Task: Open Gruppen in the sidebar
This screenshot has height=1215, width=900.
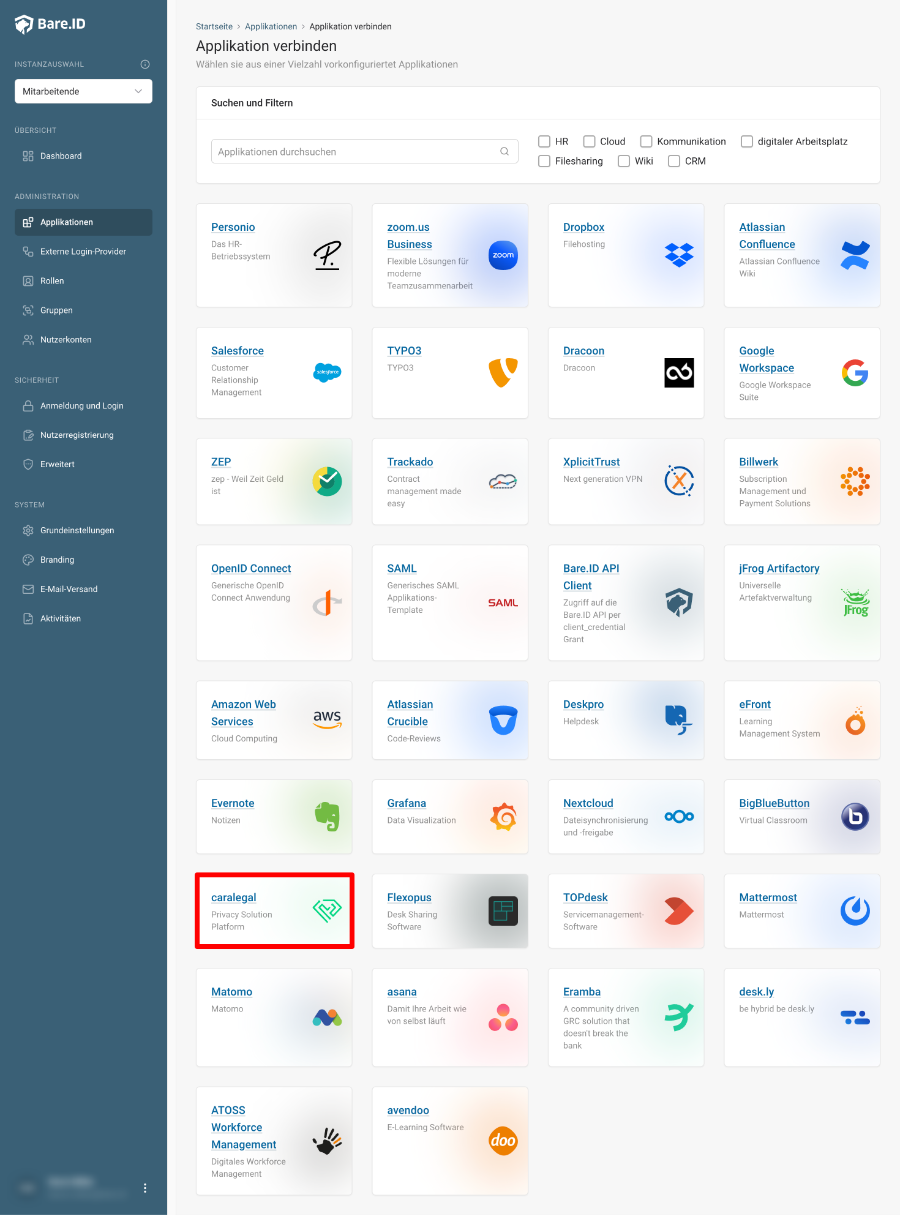Action: 83,310
